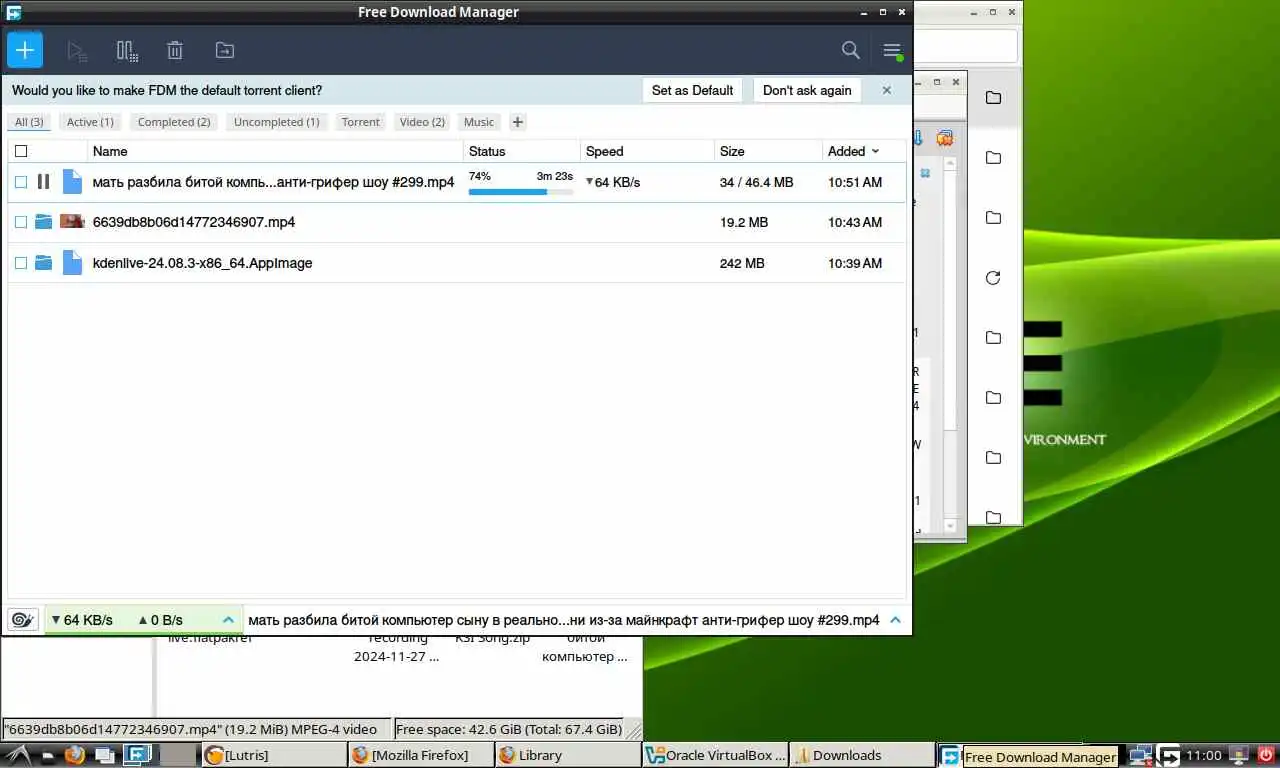Select the Active (1) filter tab
1280x768 pixels.
90,122
